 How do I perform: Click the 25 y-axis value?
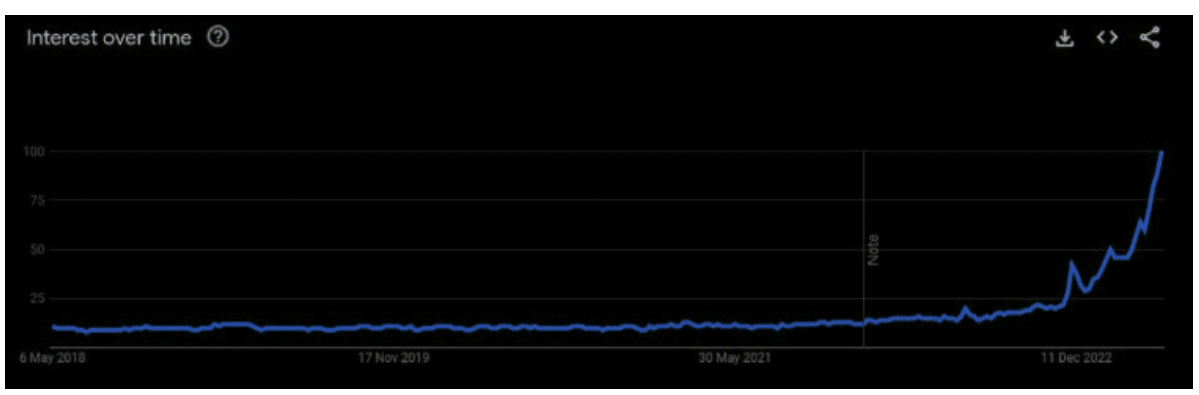click(37, 299)
